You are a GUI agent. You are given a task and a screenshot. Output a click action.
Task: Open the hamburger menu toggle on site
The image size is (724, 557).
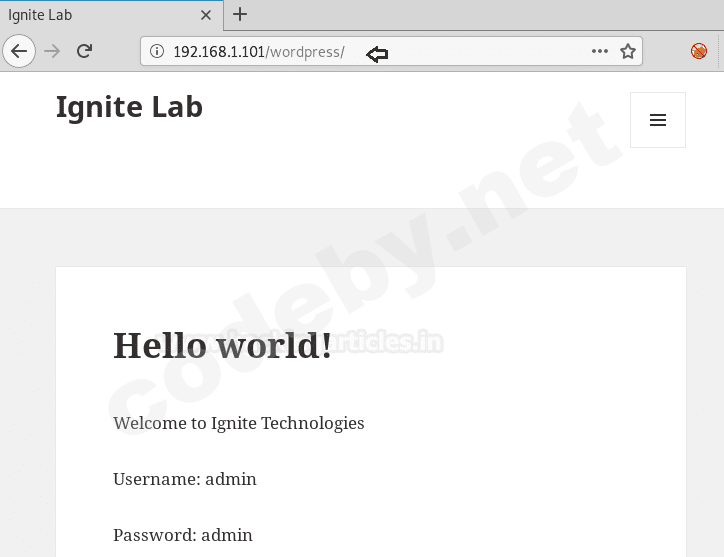point(658,120)
